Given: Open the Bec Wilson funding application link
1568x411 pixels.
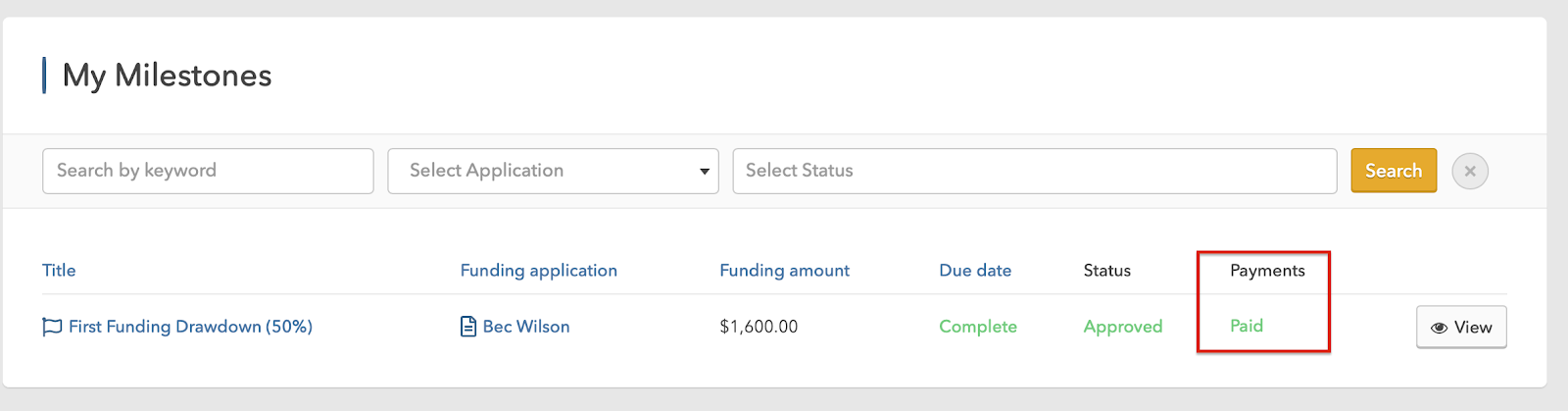Looking at the screenshot, I should (x=526, y=327).
